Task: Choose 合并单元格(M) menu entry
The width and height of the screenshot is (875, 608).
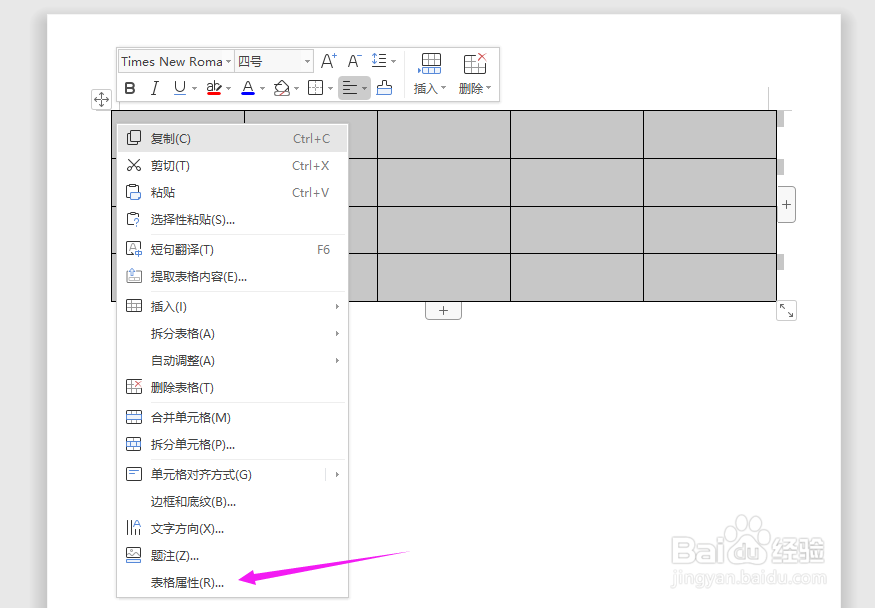Action: click(x=233, y=418)
